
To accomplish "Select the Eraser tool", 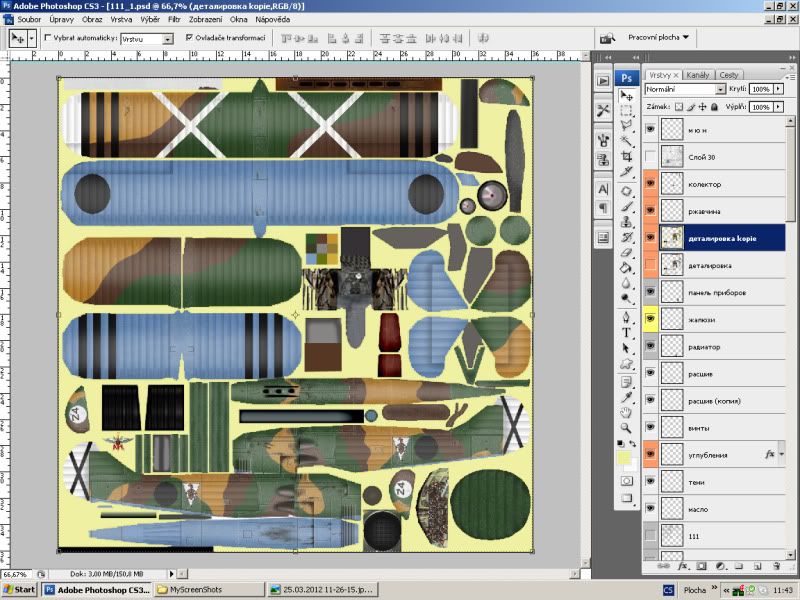I will [x=627, y=252].
